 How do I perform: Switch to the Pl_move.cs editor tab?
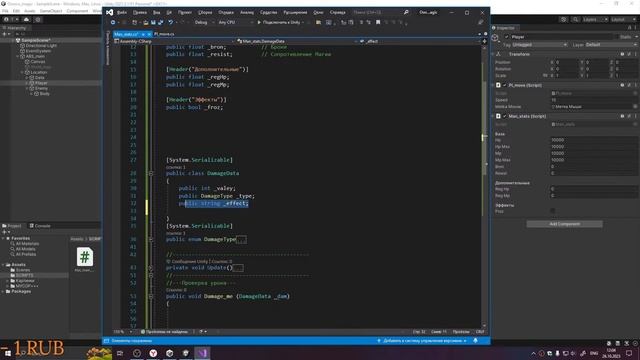[x=164, y=34]
